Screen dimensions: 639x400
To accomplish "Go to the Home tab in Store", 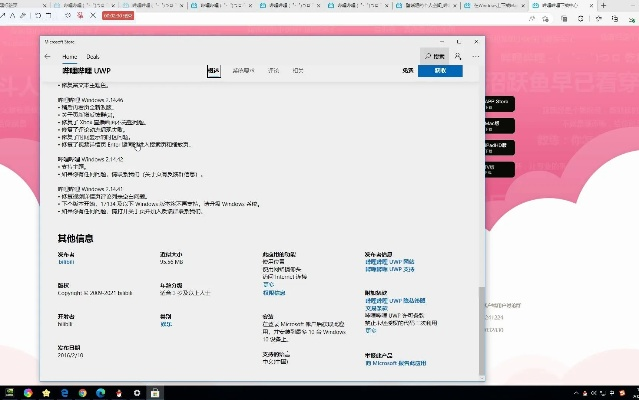I will point(70,57).
